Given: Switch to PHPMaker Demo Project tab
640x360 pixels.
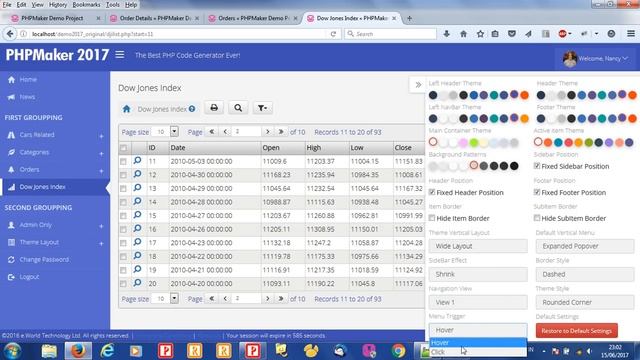Looking at the screenshot, I should pyautogui.click(x=55, y=18).
